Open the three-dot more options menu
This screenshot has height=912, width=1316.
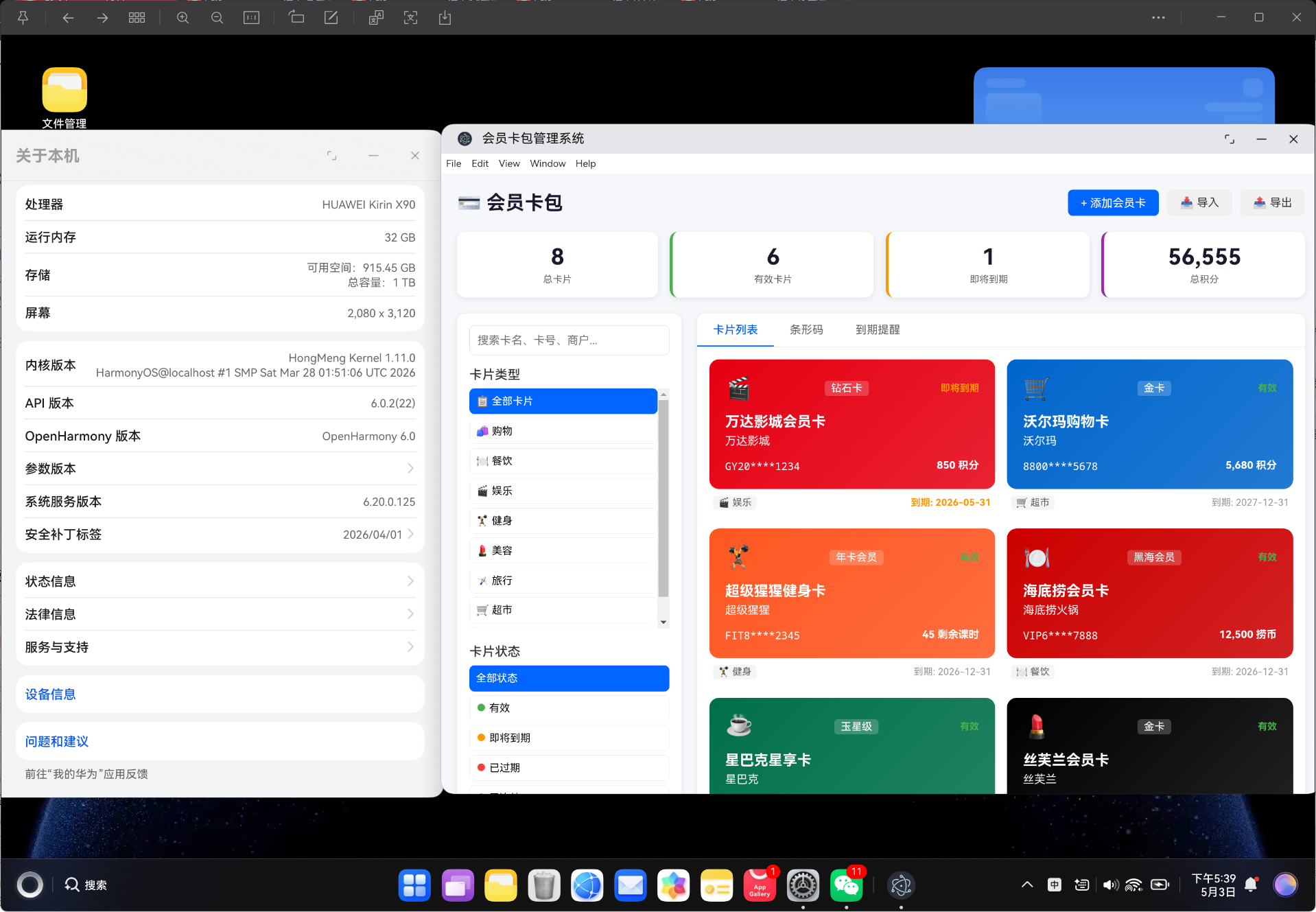pyautogui.click(x=1158, y=18)
